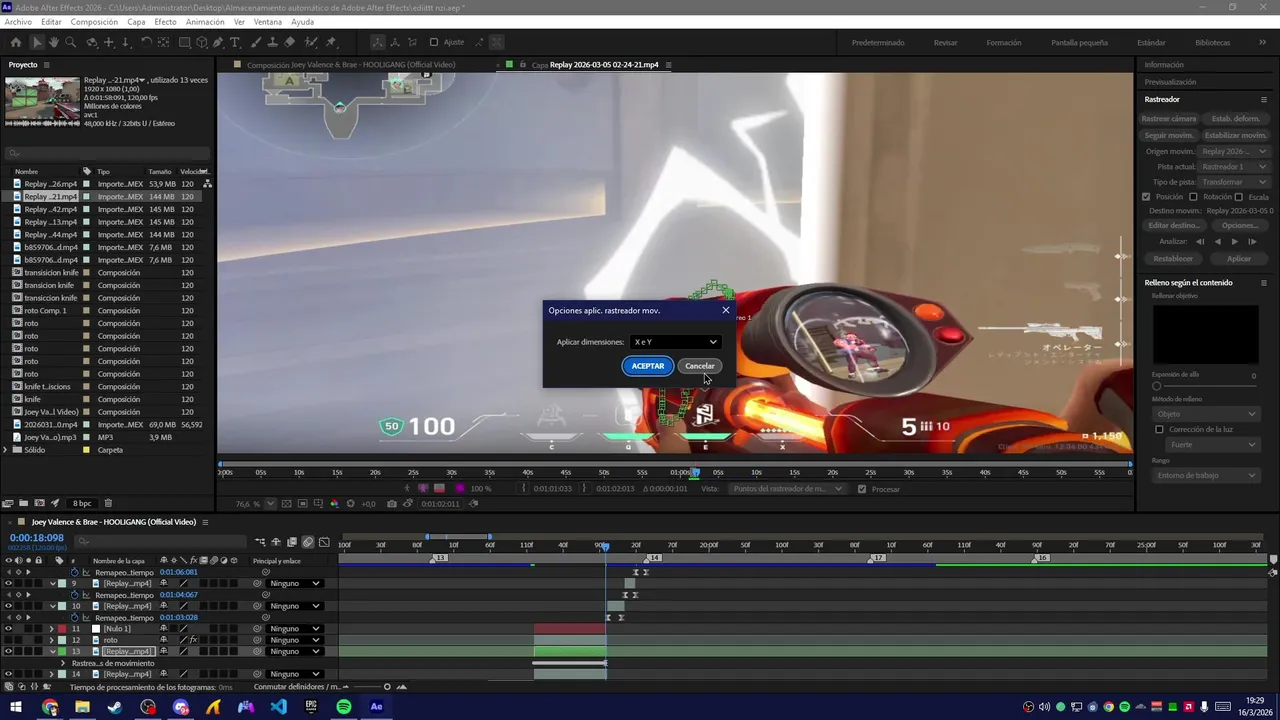Click analyze forward play icon in Rastreador
The image size is (1280, 720).
point(1235,241)
